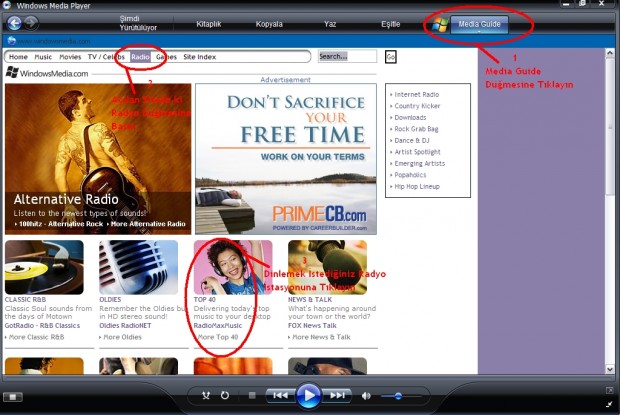Click the Windows logo next to Media Guide

pos(440,25)
